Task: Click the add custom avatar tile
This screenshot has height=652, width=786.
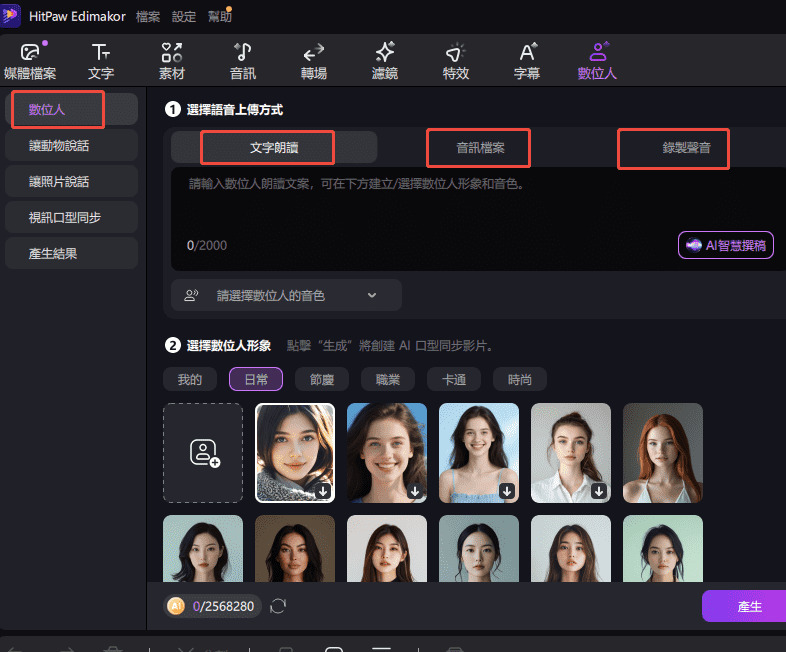Action: click(203, 453)
